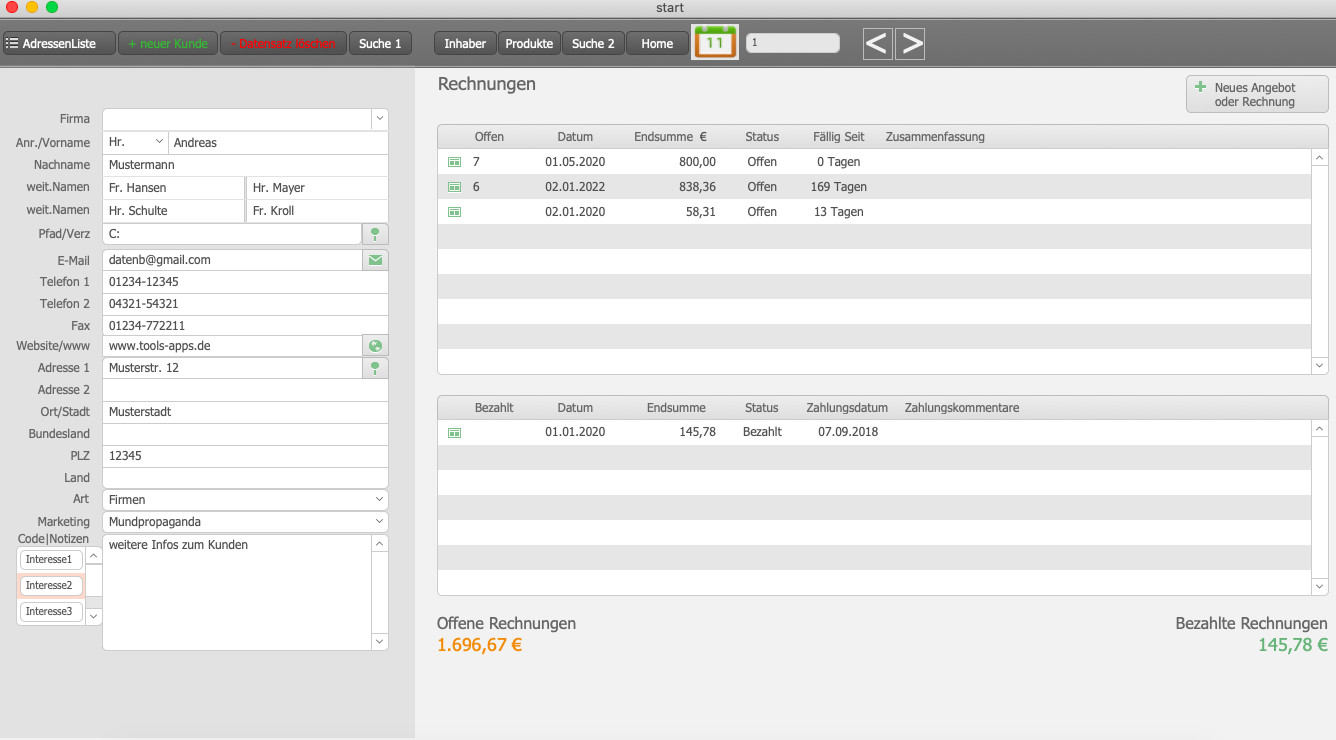Click the field containing Fr. Kroll
Screen dimensions: 1336x740
point(317,211)
